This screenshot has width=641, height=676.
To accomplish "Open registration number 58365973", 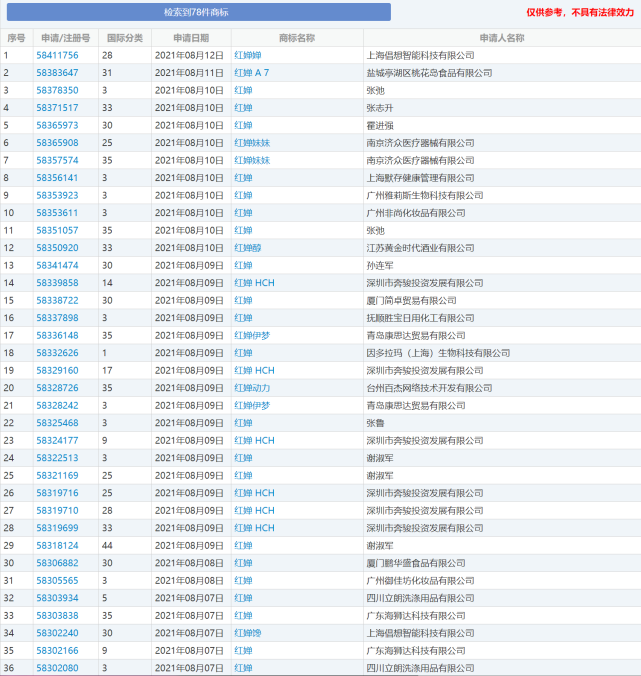I will pos(57,125).
